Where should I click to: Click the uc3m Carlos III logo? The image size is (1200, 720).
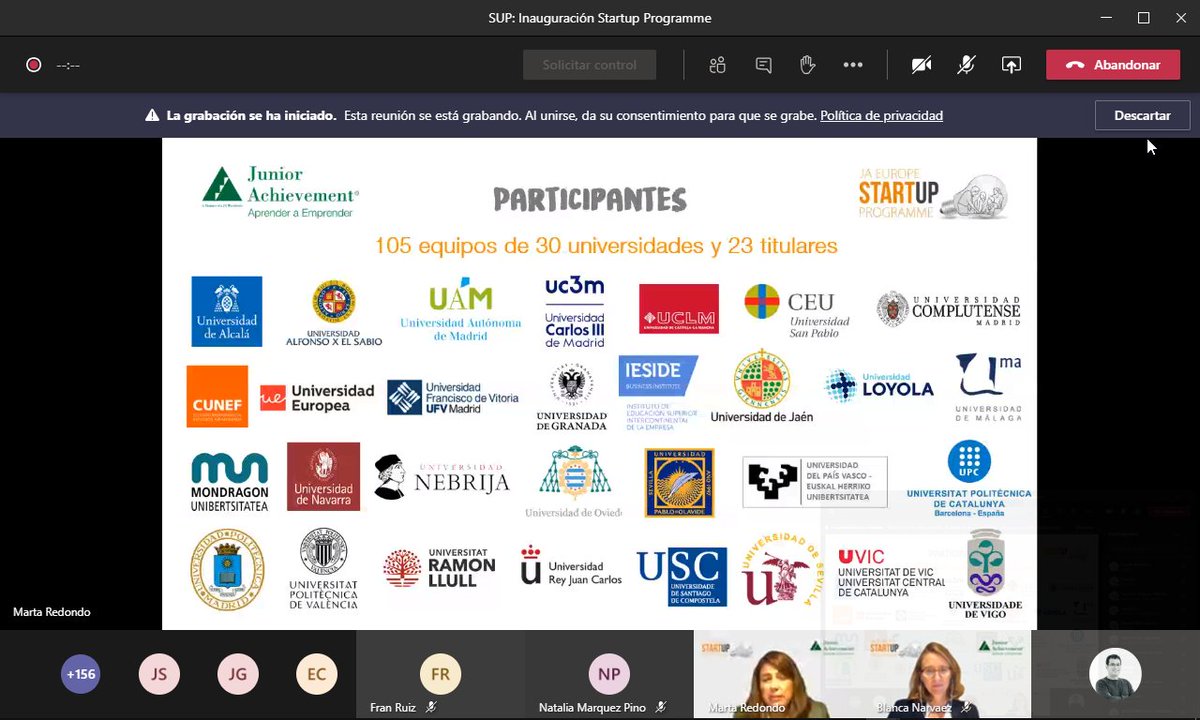pos(575,313)
